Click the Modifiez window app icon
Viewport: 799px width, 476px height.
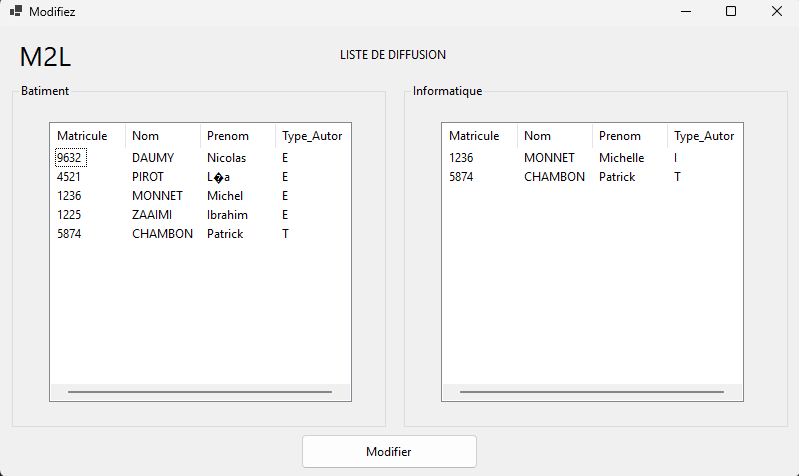tap(16, 11)
